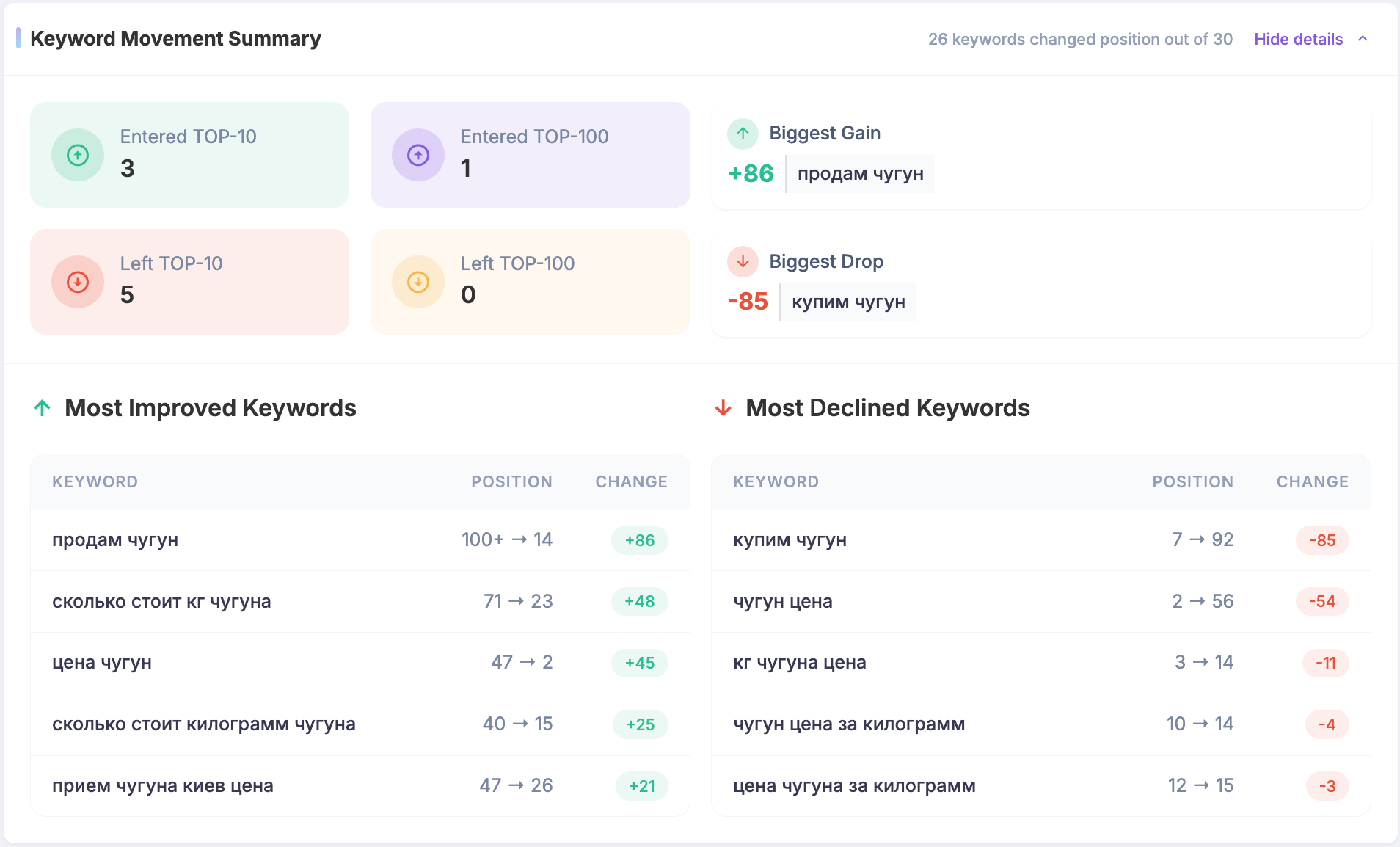Click the purple Entered TOP-100 up-arrow icon
This screenshot has width=1400, height=847.
pos(418,155)
